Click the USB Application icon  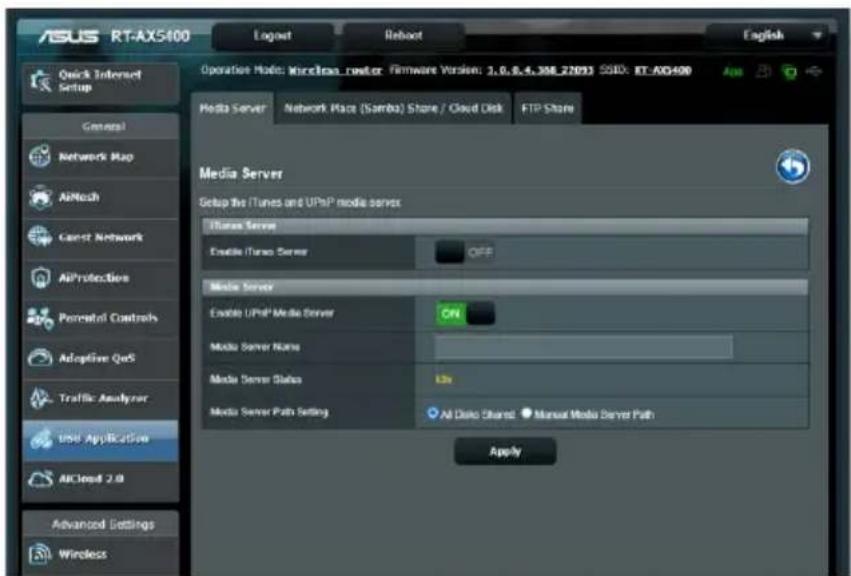40,439
